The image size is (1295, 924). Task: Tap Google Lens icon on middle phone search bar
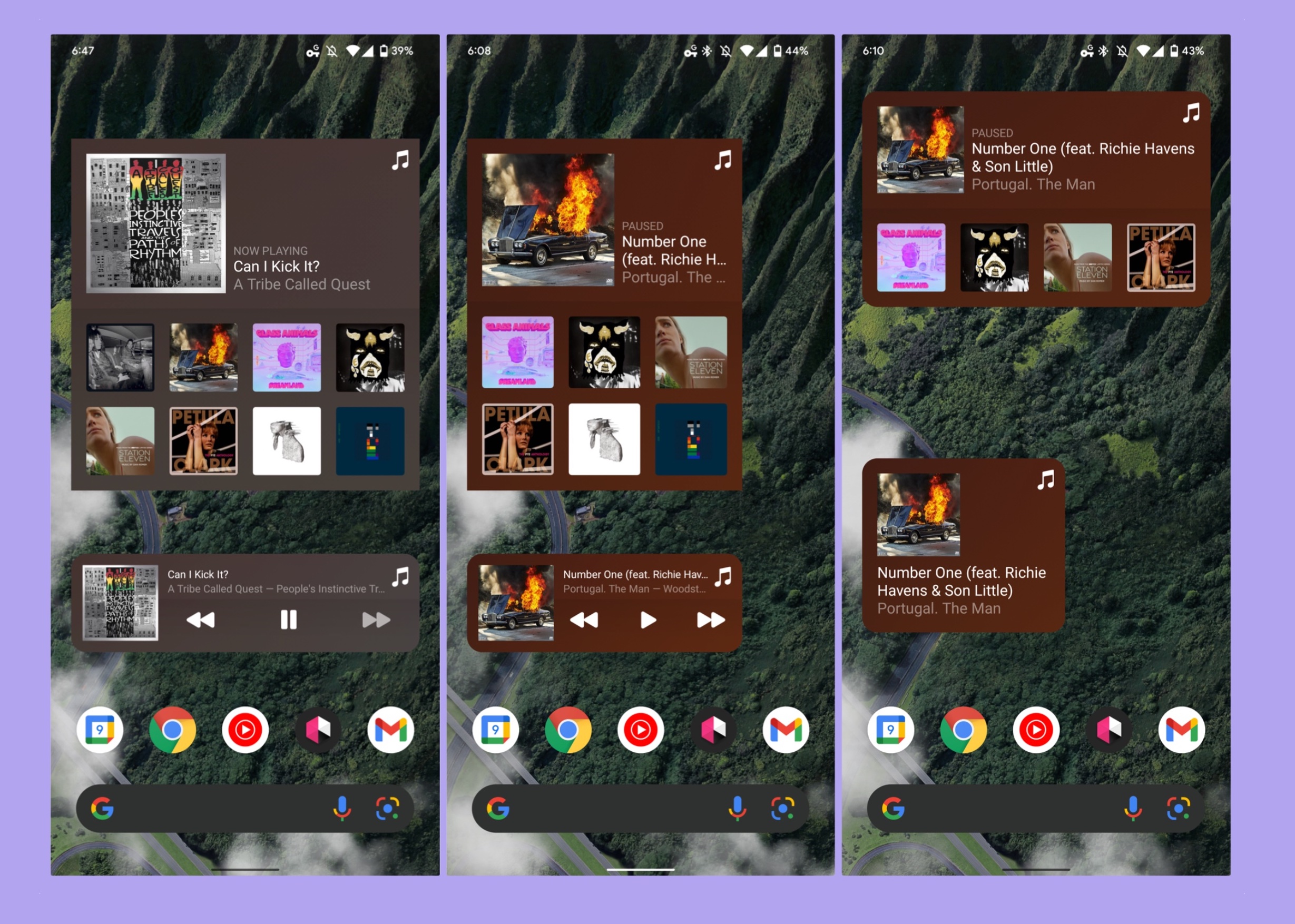click(783, 809)
